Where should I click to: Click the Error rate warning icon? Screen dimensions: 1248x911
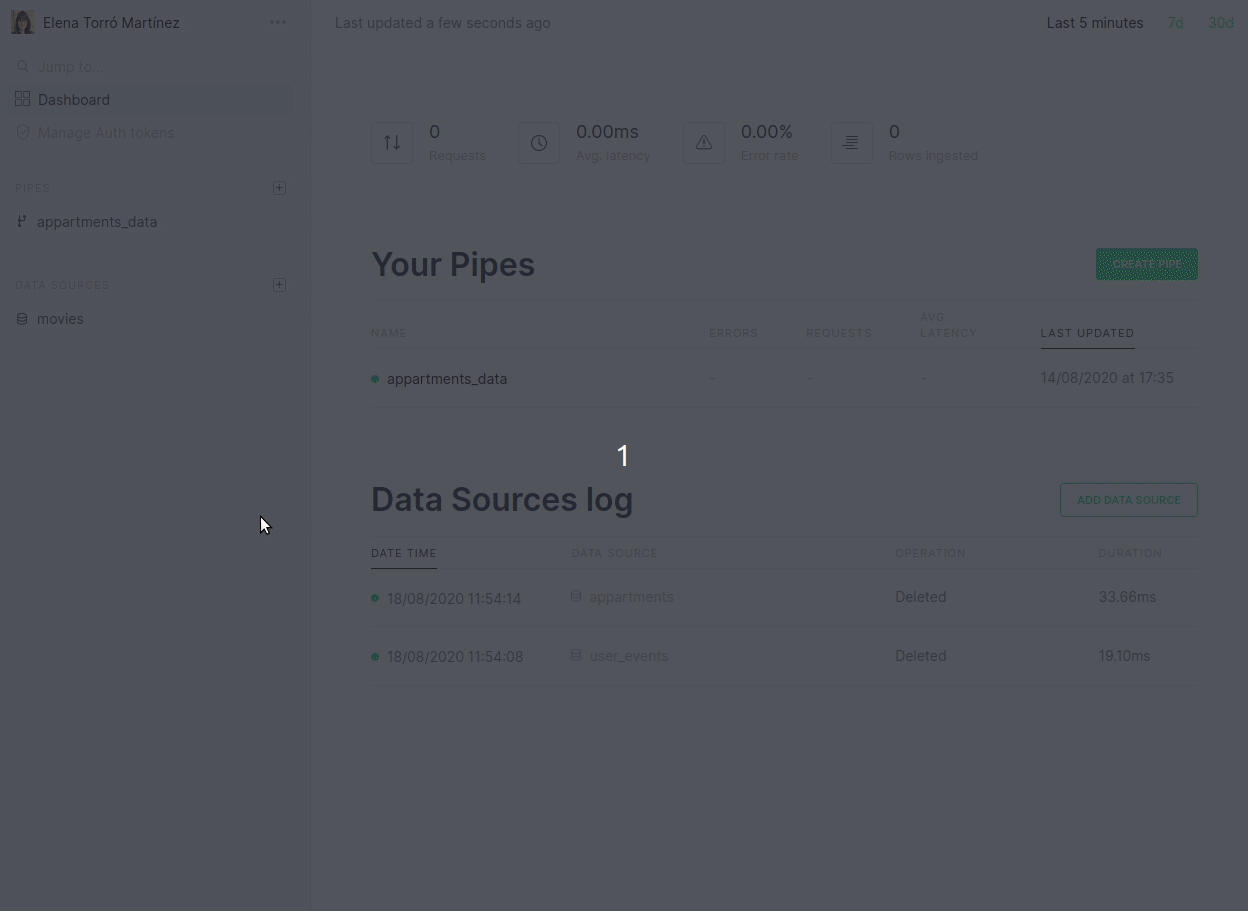pos(704,143)
